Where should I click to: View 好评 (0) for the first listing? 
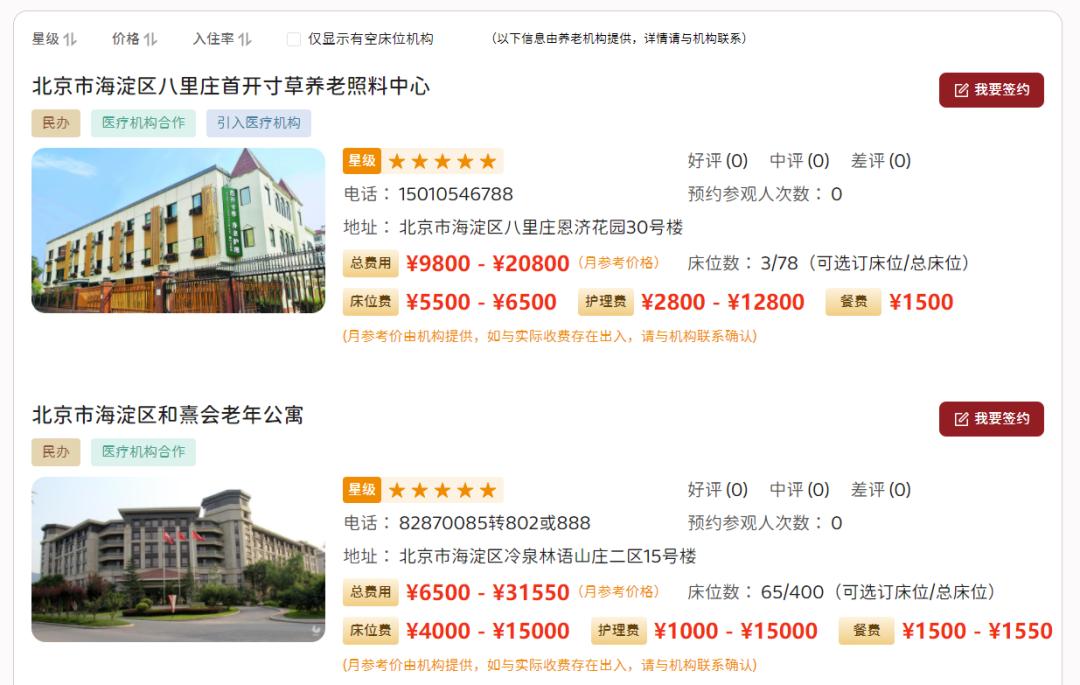coord(718,161)
